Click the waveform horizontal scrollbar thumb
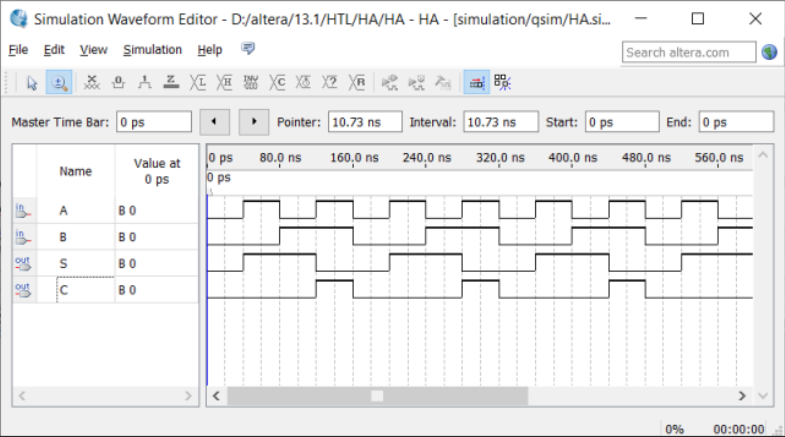 coord(376,396)
